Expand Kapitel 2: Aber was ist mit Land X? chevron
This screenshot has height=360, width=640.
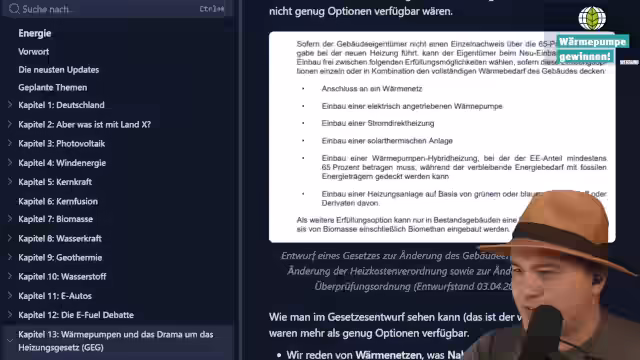click(x=10, y=124)
